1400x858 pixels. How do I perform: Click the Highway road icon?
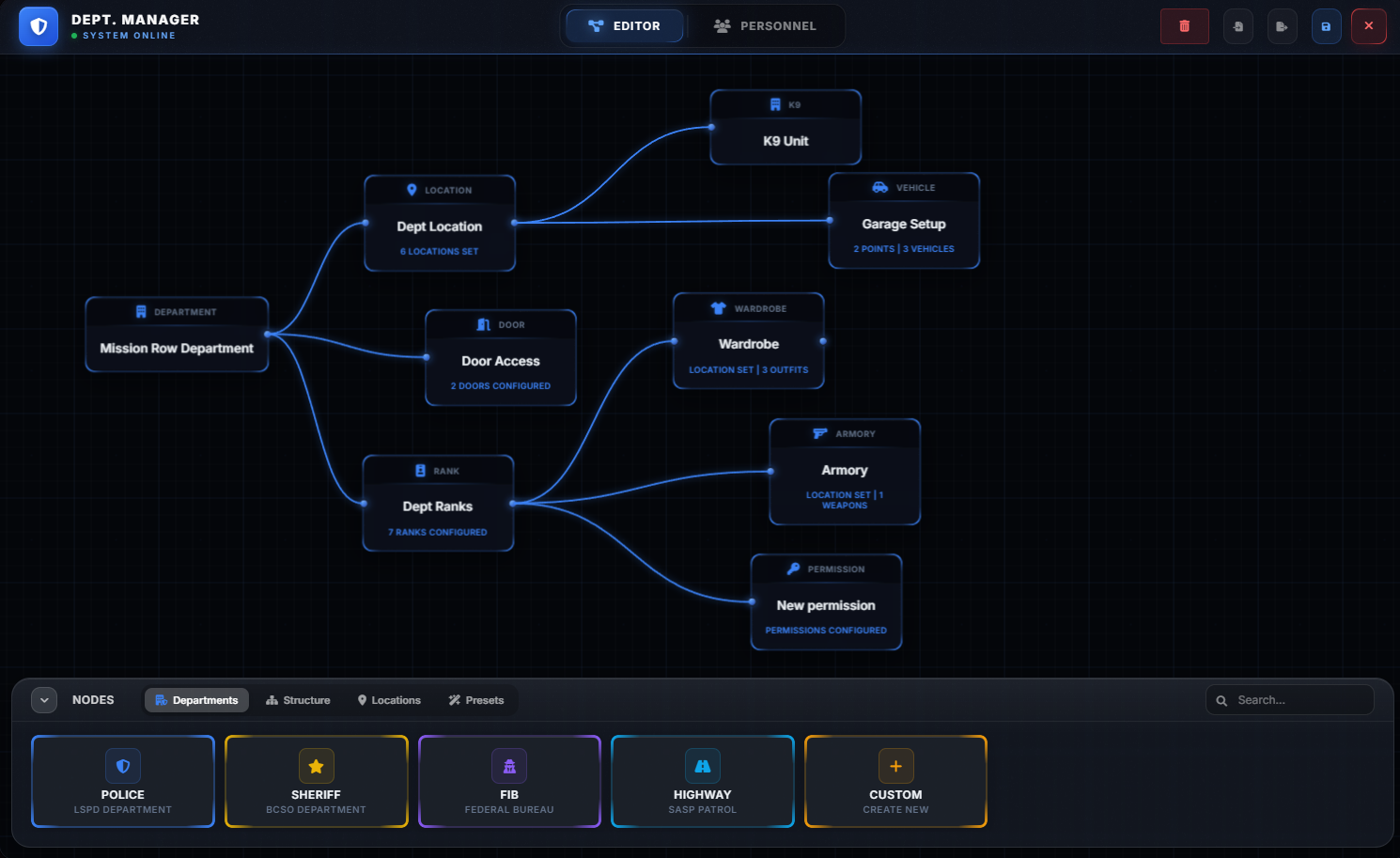[x=702, y=766]
